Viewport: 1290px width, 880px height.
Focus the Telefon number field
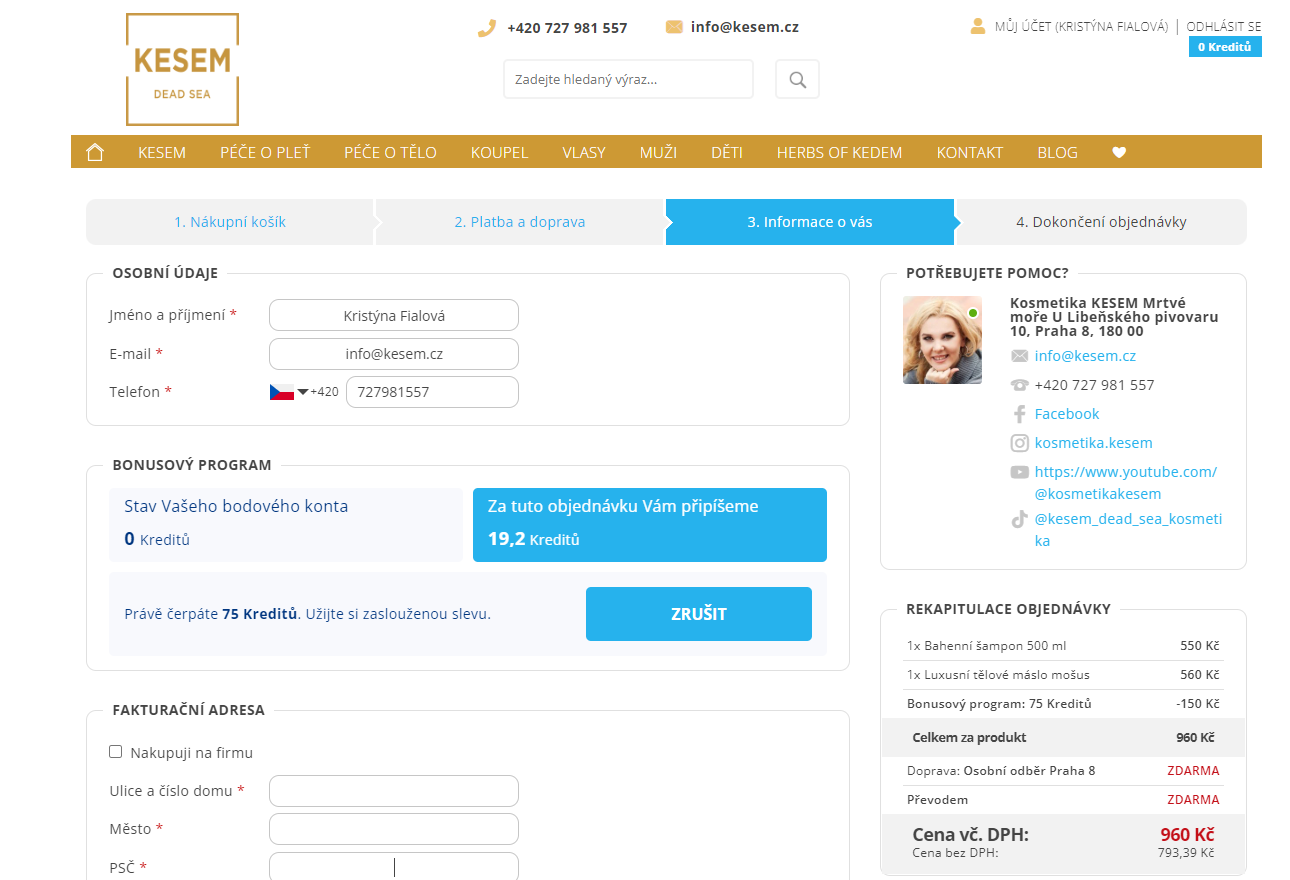tap(432, 392)
